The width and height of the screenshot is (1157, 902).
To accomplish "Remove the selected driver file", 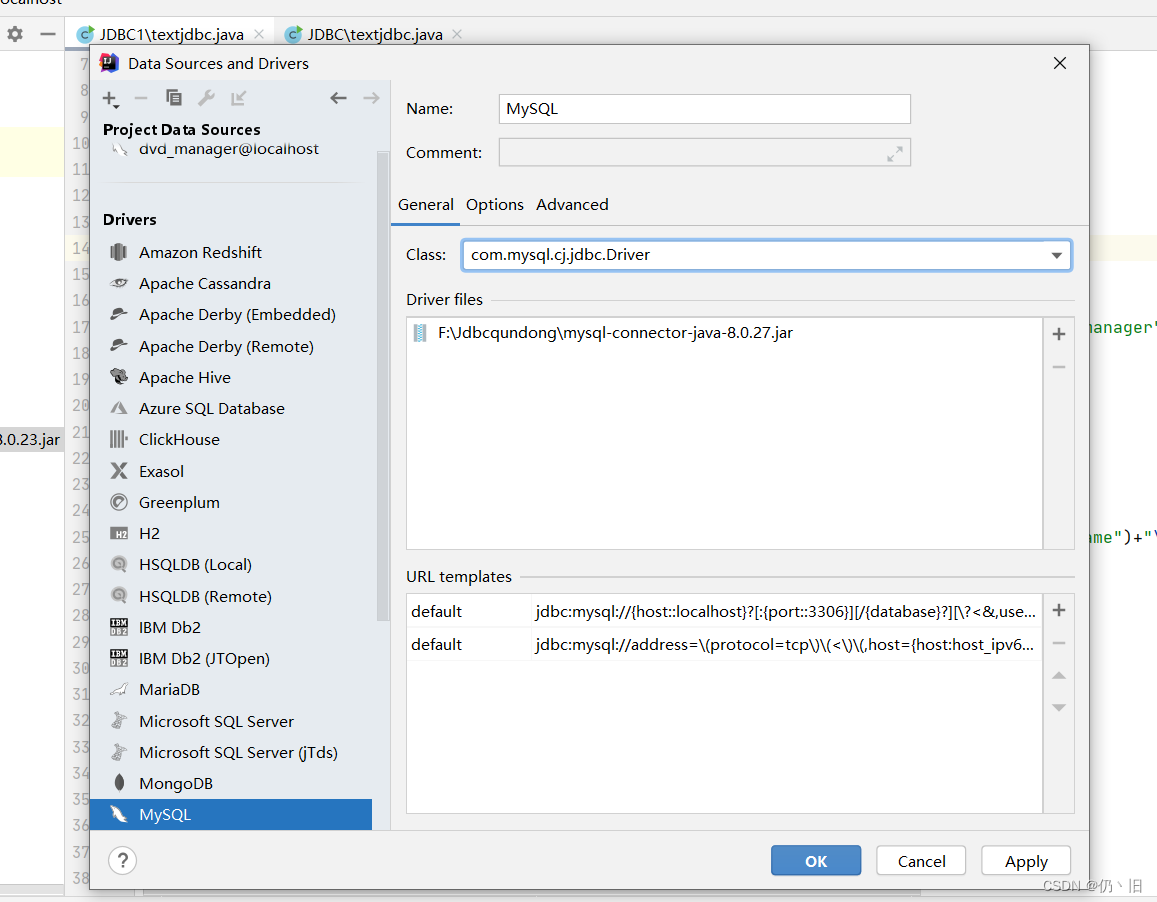I will (1059, 367).
